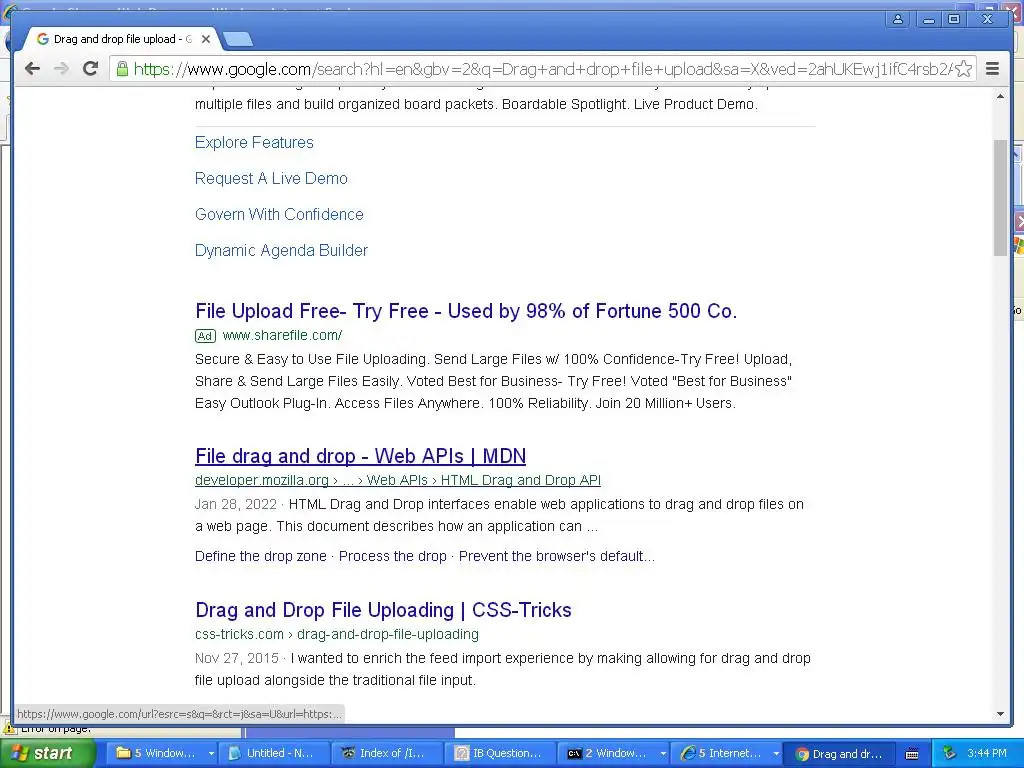Click the Jan 28, 2022 result date text
Screen dimensions: 1024x768
(x=235, y=504)
